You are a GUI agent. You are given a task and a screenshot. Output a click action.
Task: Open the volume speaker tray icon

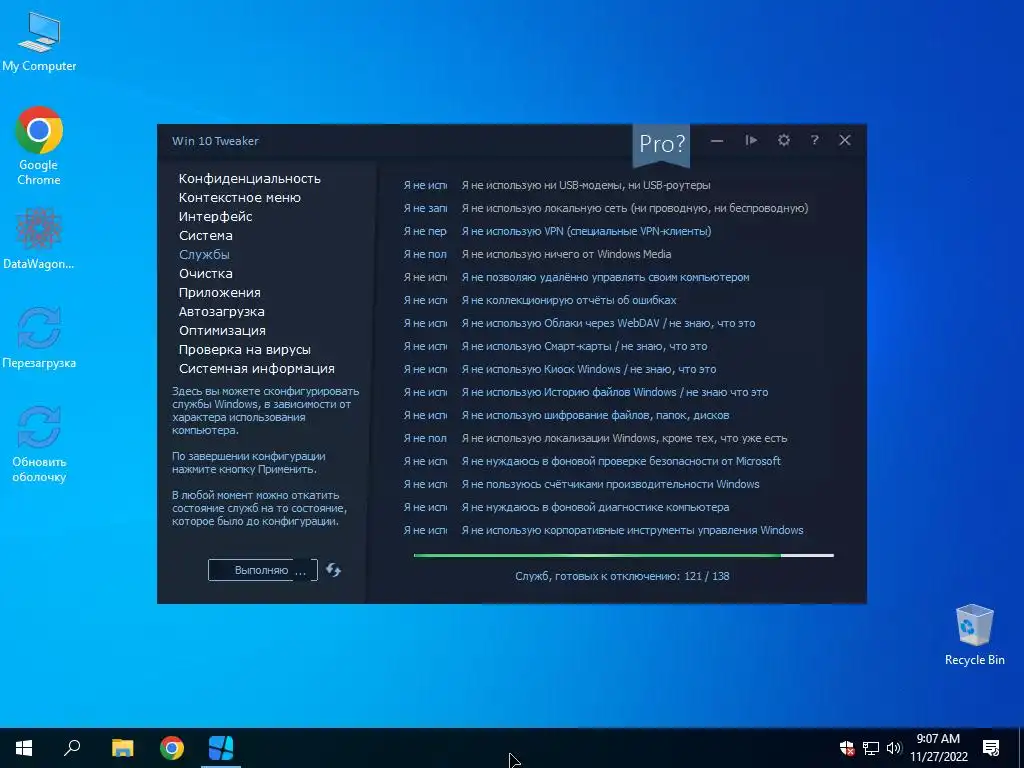coord(894,748)
